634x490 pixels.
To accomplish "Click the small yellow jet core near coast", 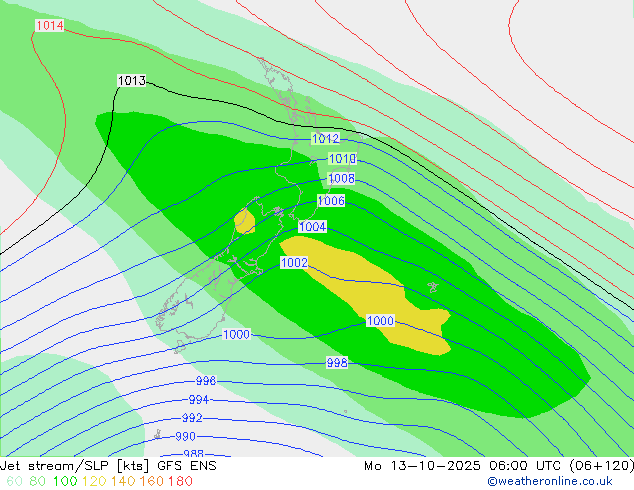I will tap(245, 221).
